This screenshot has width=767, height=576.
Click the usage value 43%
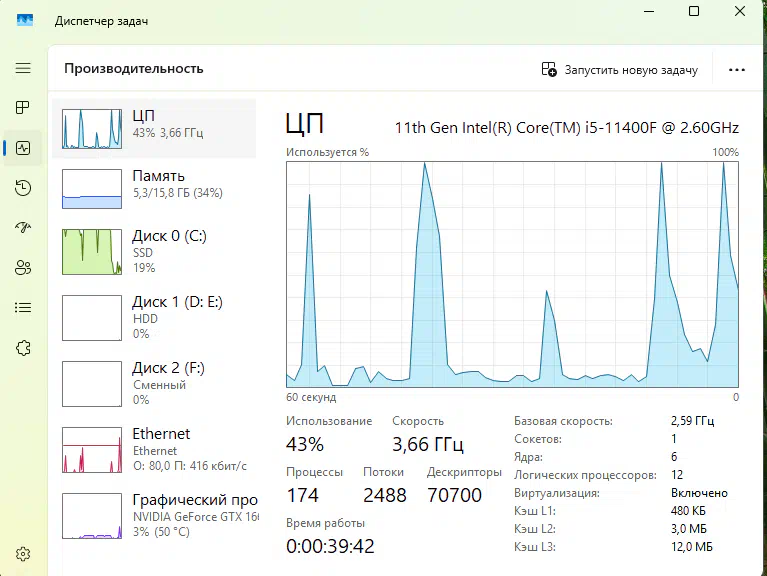tap(305, 444)
